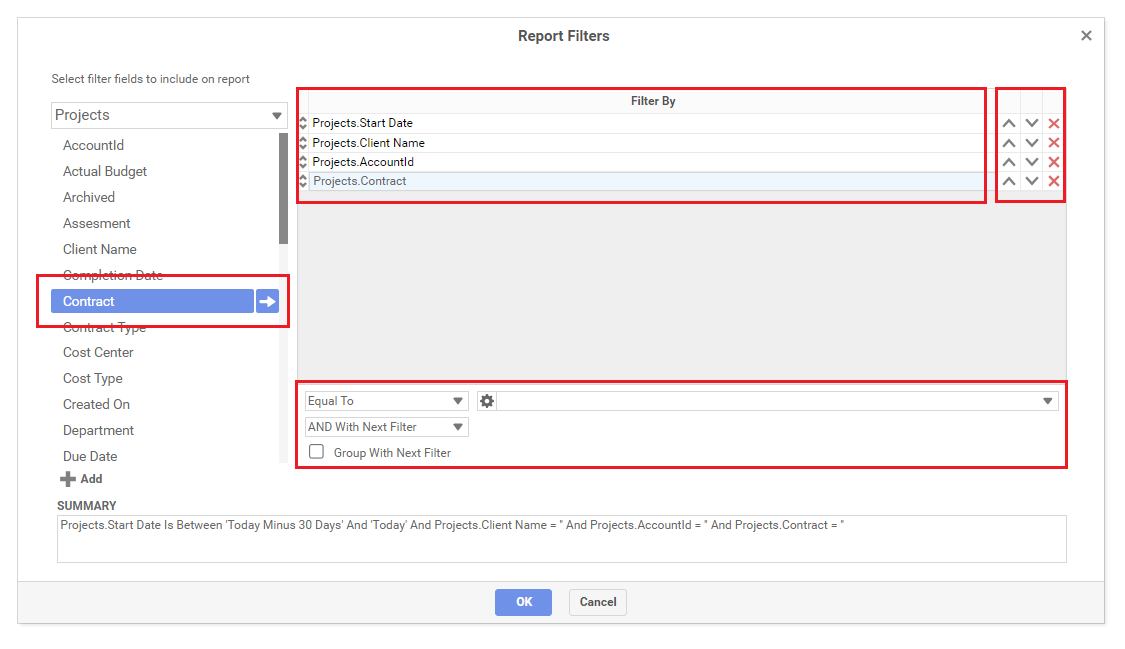
Task: Select Assesment field
Action: tap(97, 223)
